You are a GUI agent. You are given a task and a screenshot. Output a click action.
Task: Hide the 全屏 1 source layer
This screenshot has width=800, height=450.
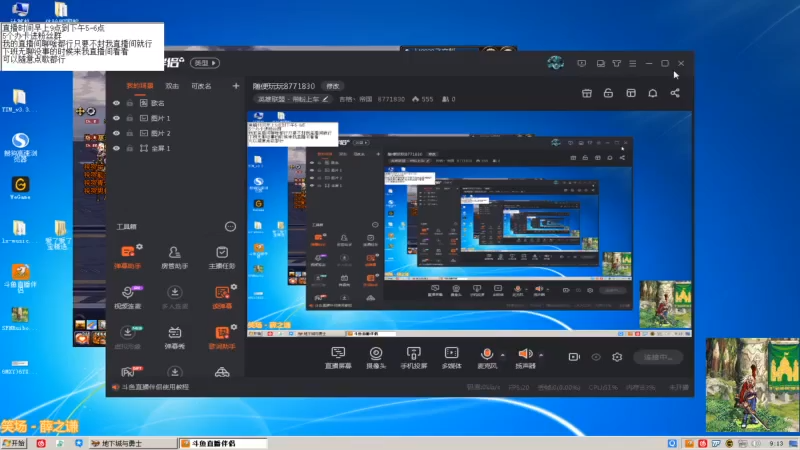coord(116,148)
